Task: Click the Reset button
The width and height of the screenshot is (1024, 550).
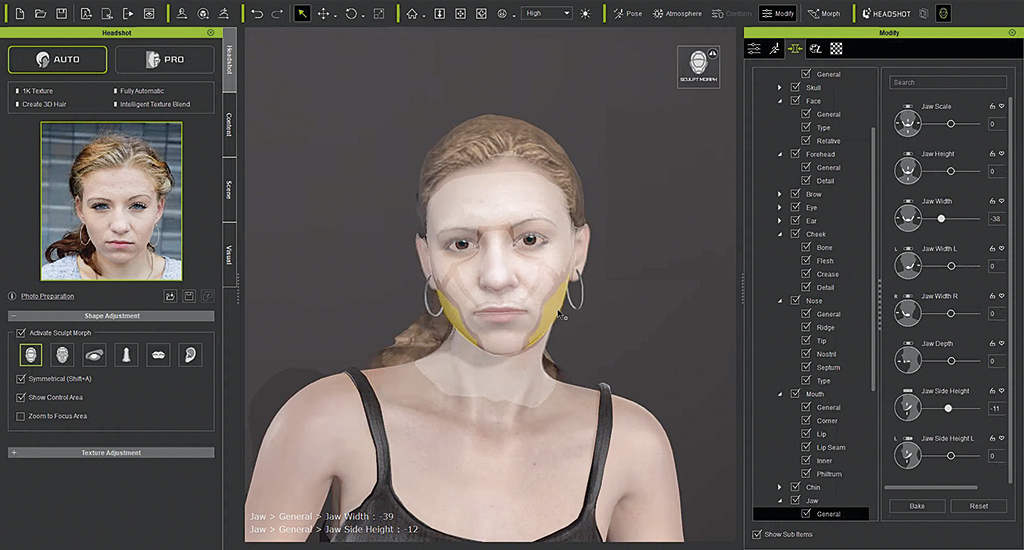Action: pyautogui.click(x=978, y=506)
